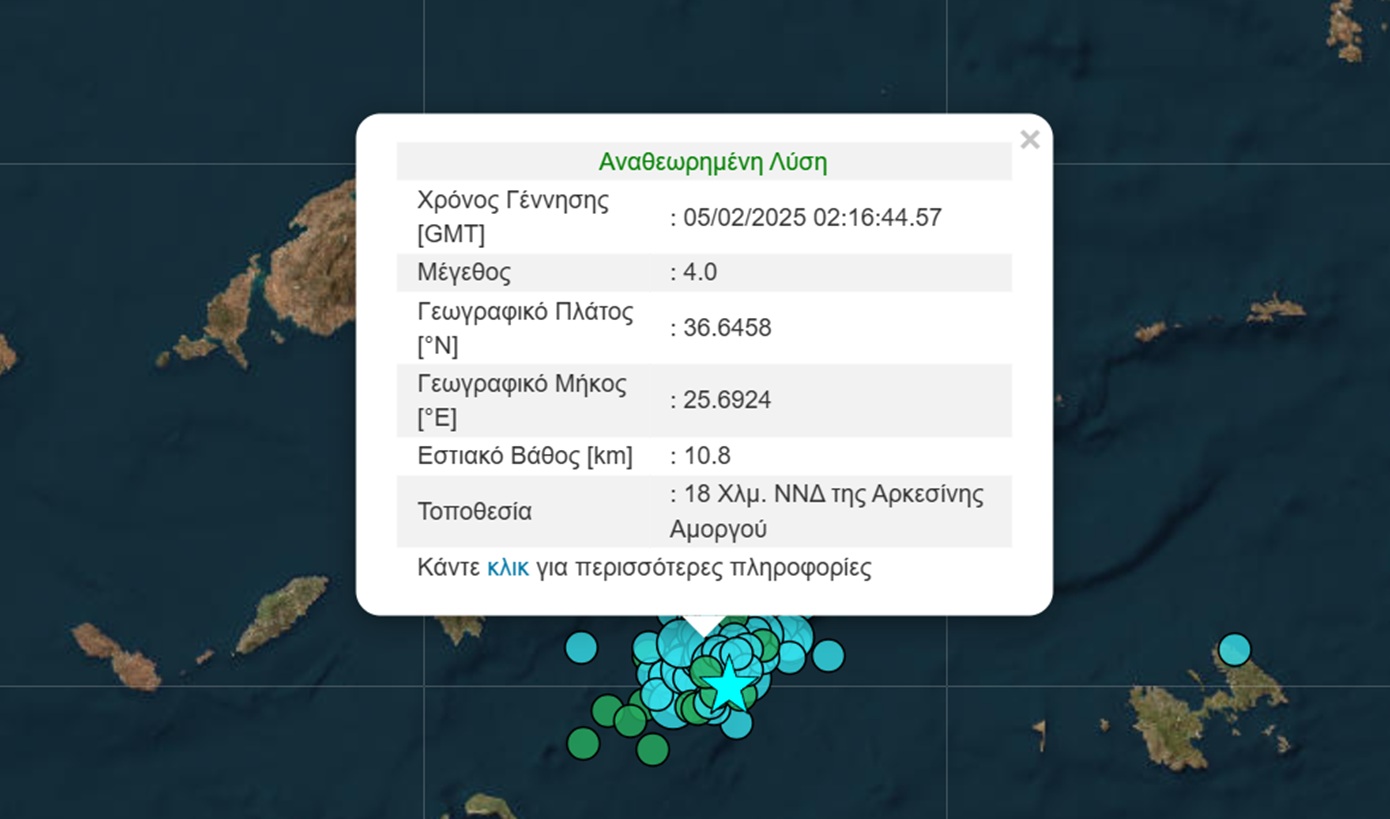Click the isolated cyan marker left of the cluster
Image resolution: width=1390 pixels, height=819 pixels.
(581, 648)
